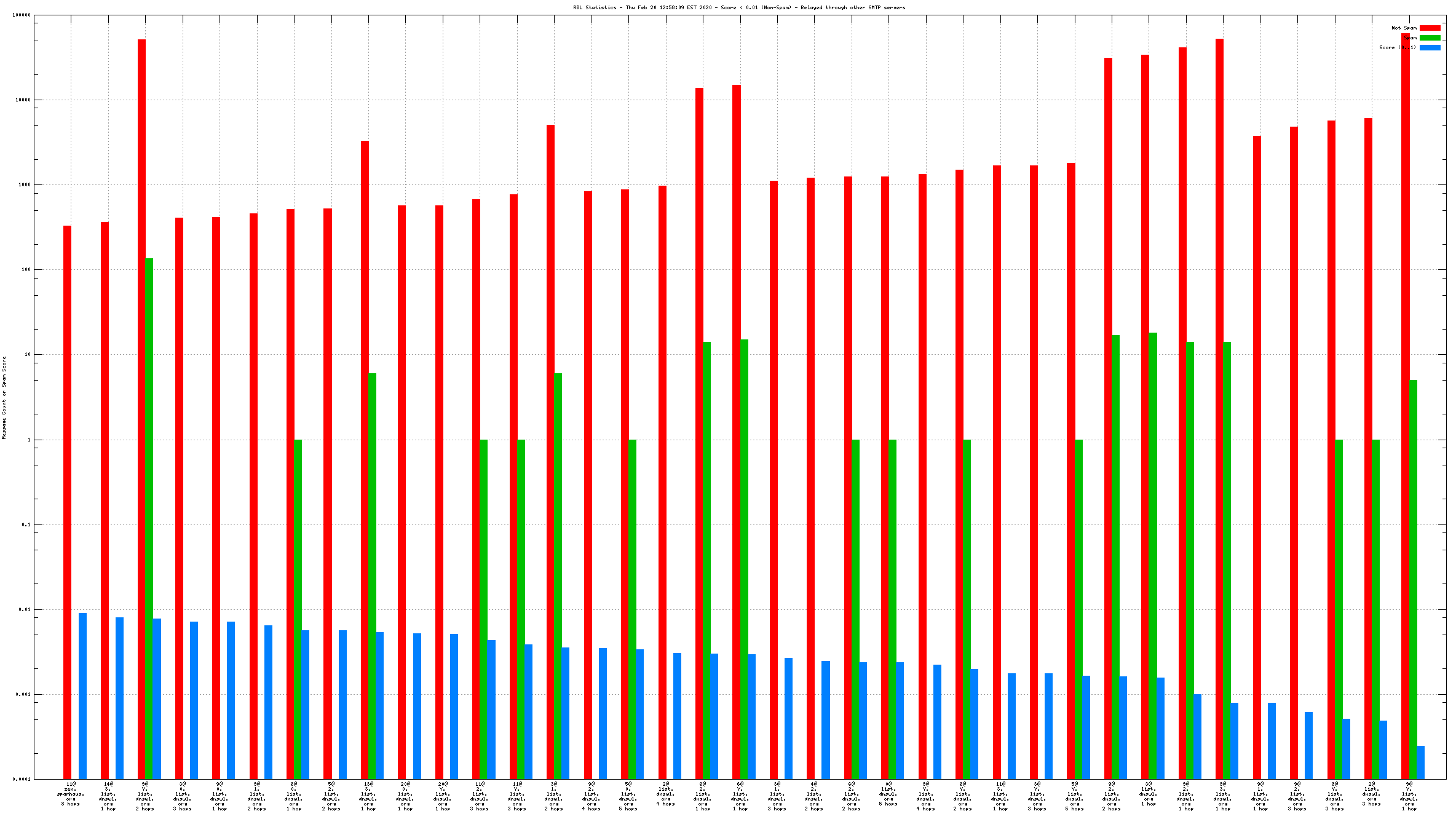Image resolution: width=1456 pixels, height=819 pixels.
Task: Click the blue Score legend swatch
Action: click(1430, 47)
